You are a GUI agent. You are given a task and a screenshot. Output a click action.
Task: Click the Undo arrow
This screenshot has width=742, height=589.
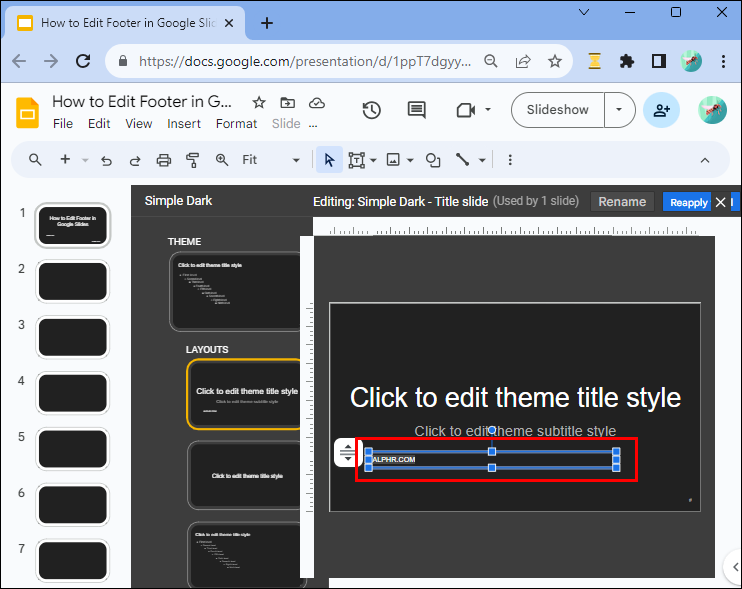(106, 160)
